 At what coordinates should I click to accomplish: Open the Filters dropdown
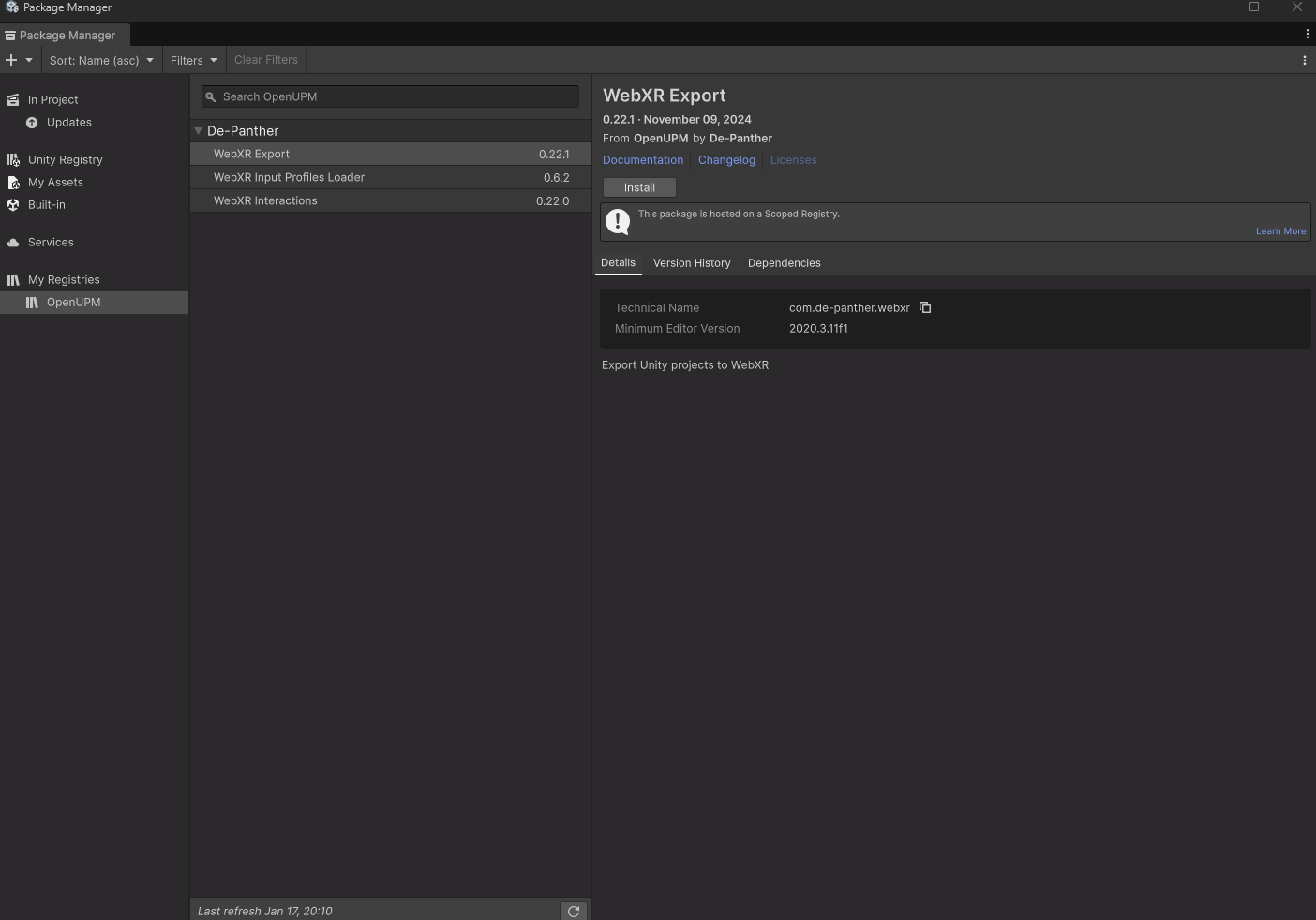(x=193, y=60)
